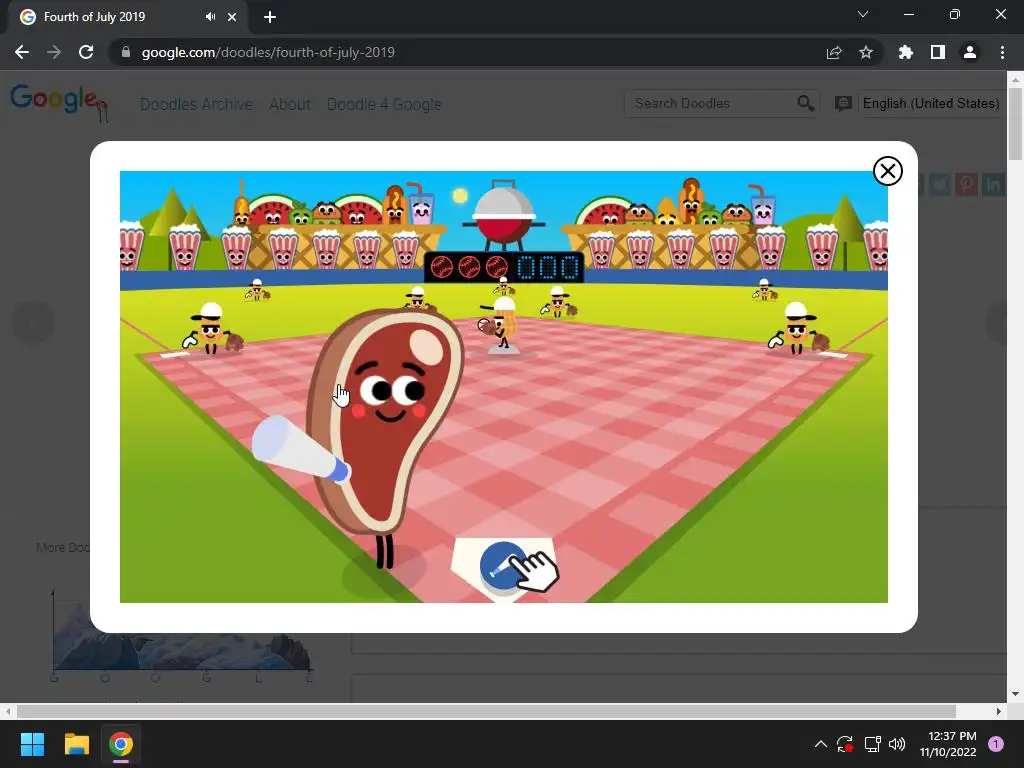Mute the tab audio speaker icon
This screenshot has height=768, width=1024.
(x=210, y=17)
